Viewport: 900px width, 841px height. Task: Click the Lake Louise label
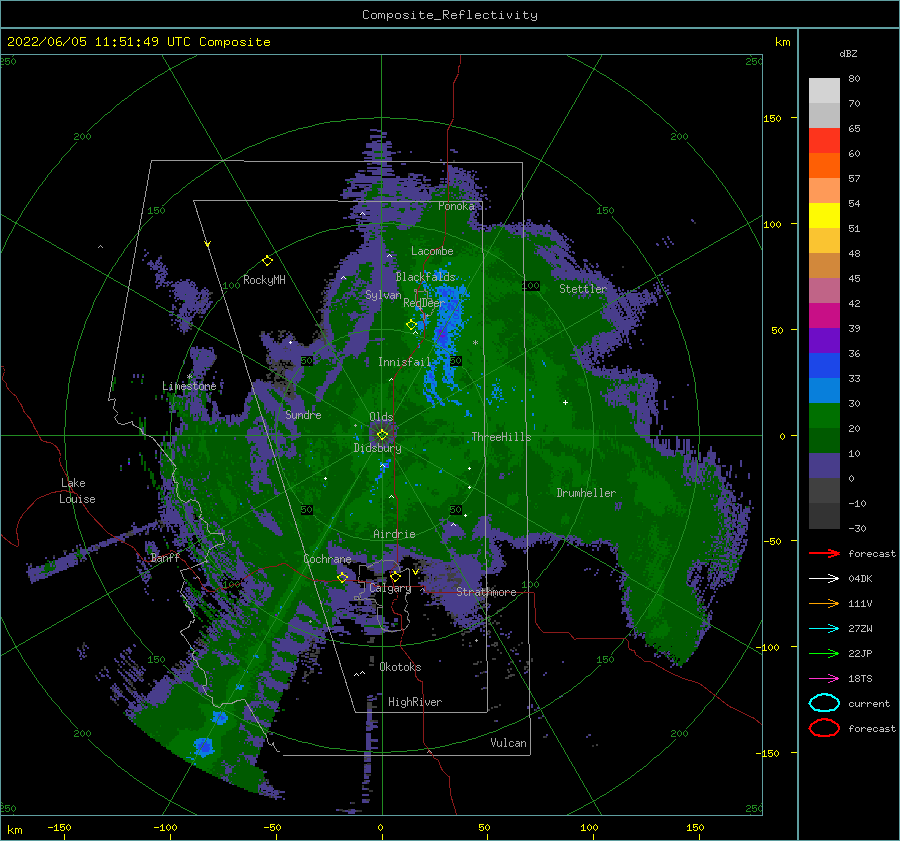77,491
